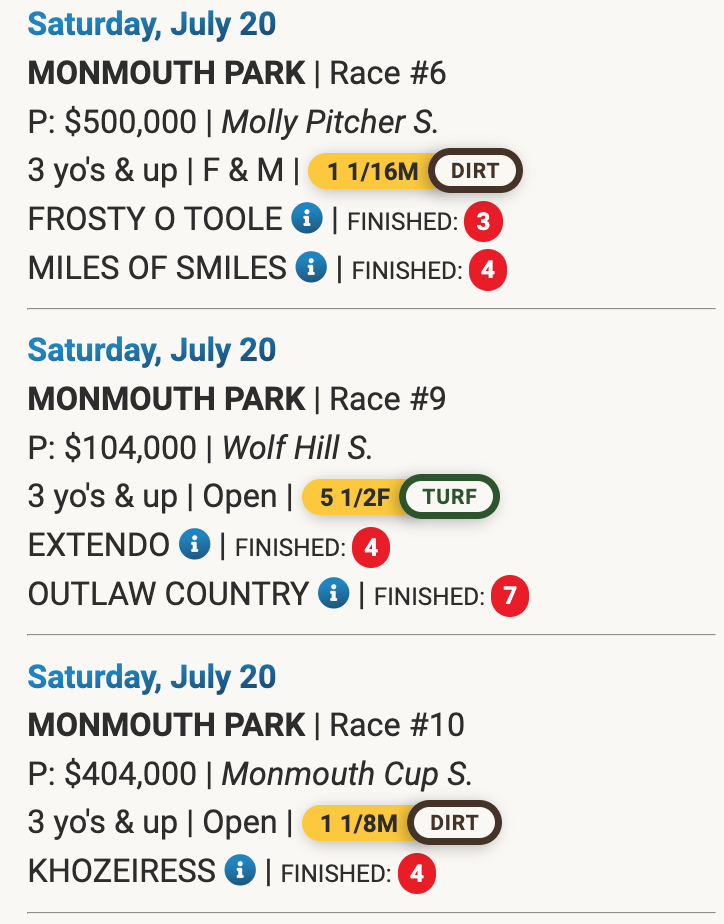This screenshot has width=724, height=924.
Task: Click the Race #10 Saturday, July 20 date
Action: tap(152, 676)
